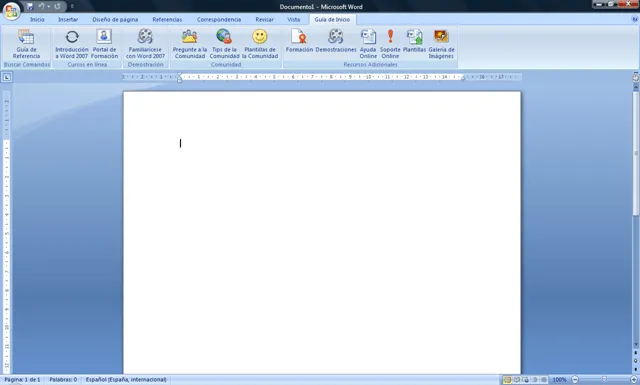Zoom in with the plus button
The width and height of the screenshot is (640, 385).
pyautogui.click(x=634, y=380)
